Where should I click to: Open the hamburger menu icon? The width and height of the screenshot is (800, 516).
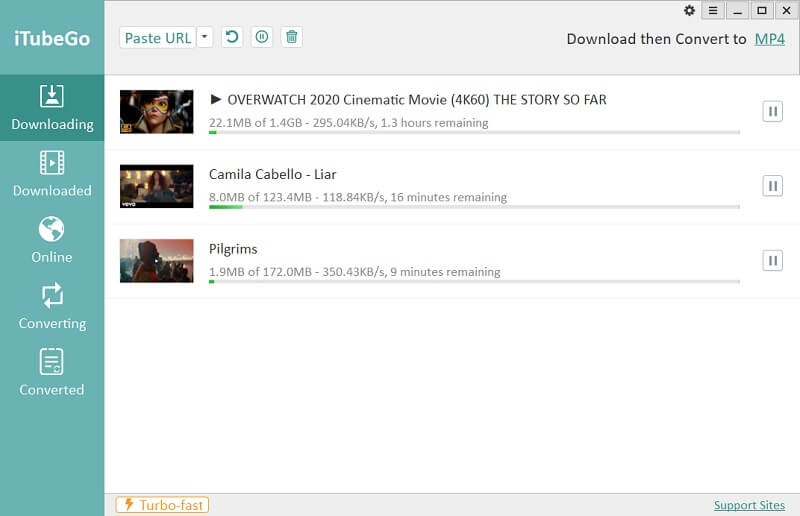coord(713,10)
